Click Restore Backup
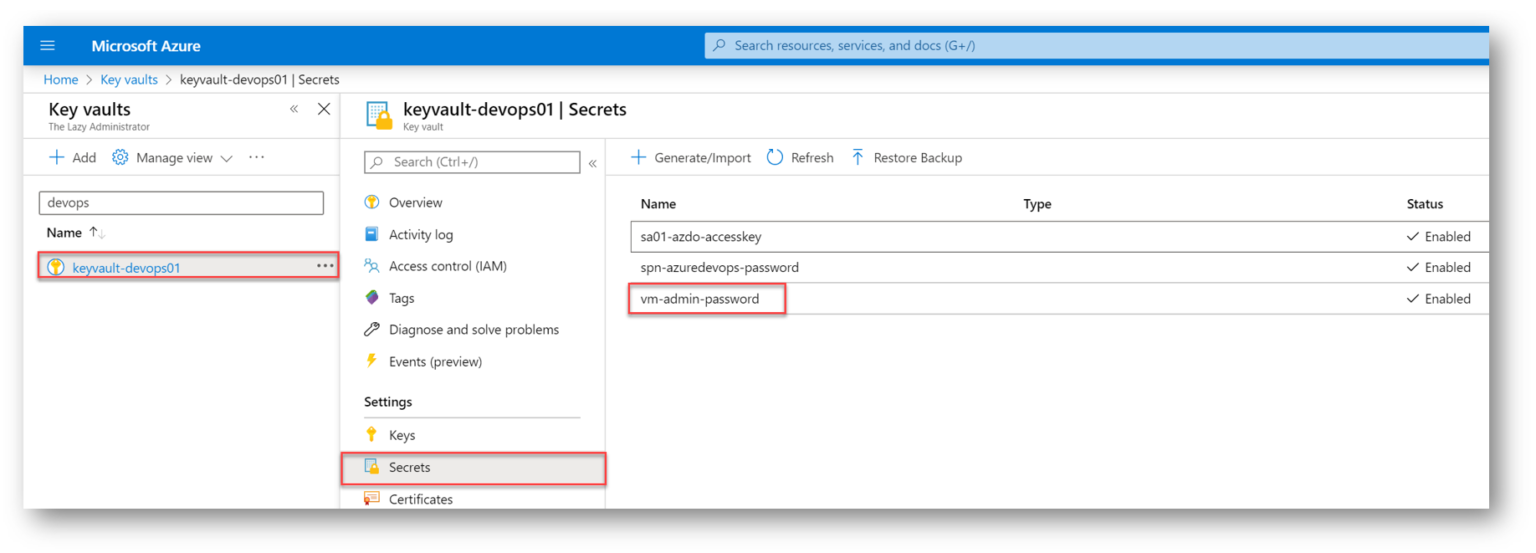 pos(906,158)
